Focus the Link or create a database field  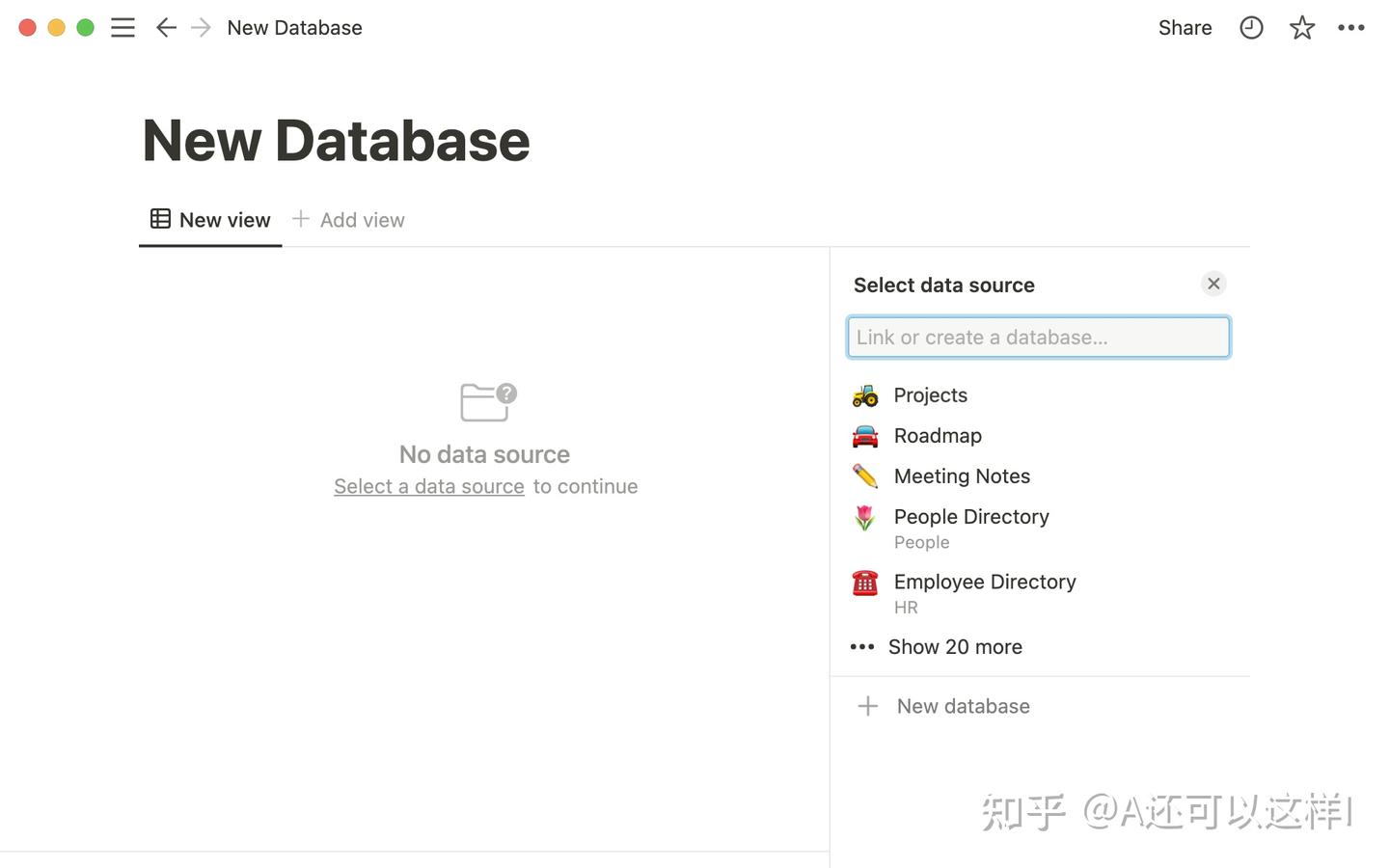[x=1038, y=337]
